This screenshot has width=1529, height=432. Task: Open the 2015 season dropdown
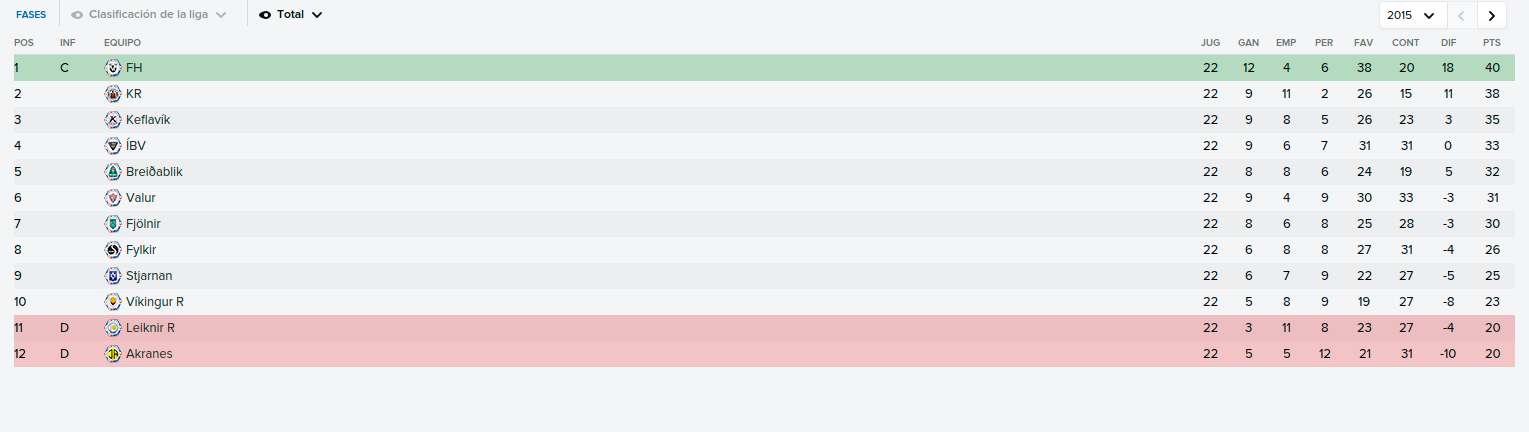(x=1412, y=15)
